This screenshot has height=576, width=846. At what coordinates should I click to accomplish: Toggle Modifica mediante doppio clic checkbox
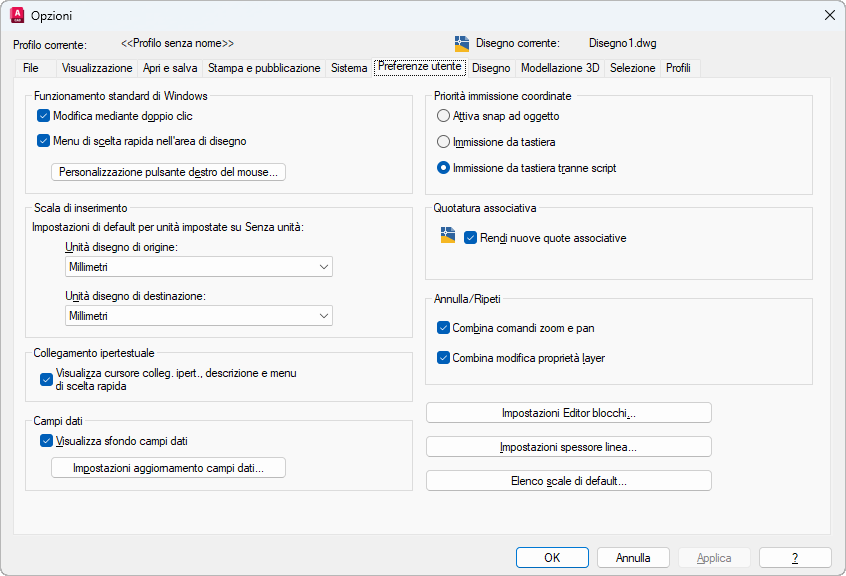click(44, 116)
